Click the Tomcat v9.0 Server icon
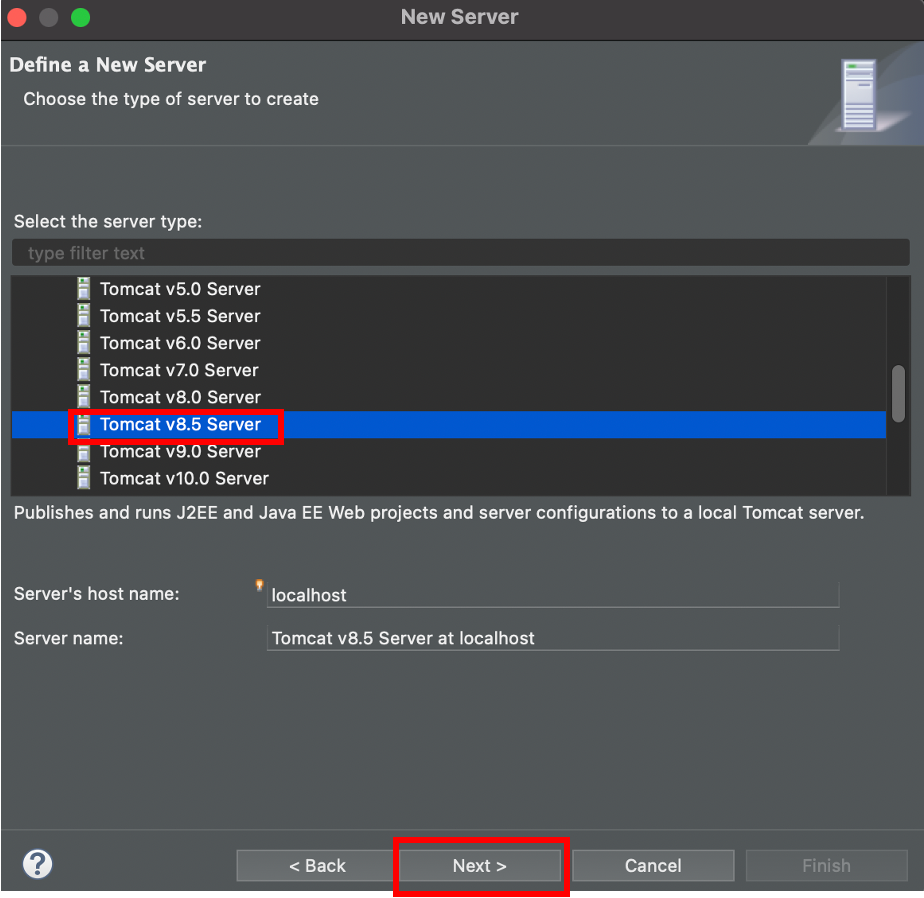 pos(84,451)
